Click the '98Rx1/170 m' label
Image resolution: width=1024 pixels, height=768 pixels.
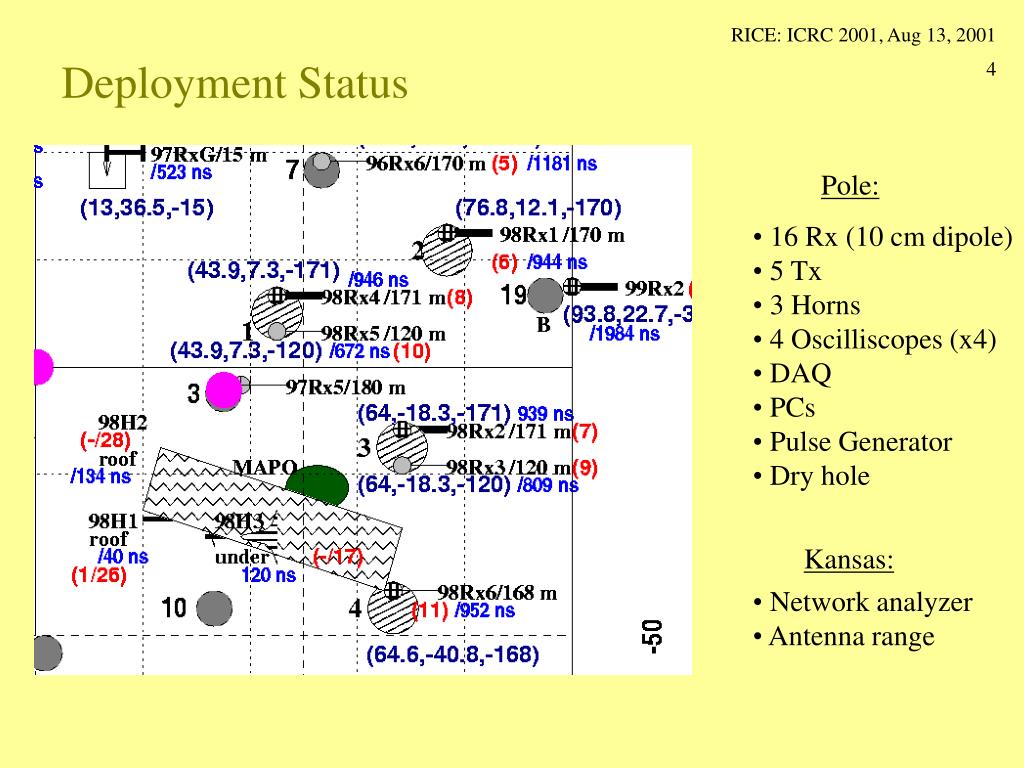coord(562,235)
